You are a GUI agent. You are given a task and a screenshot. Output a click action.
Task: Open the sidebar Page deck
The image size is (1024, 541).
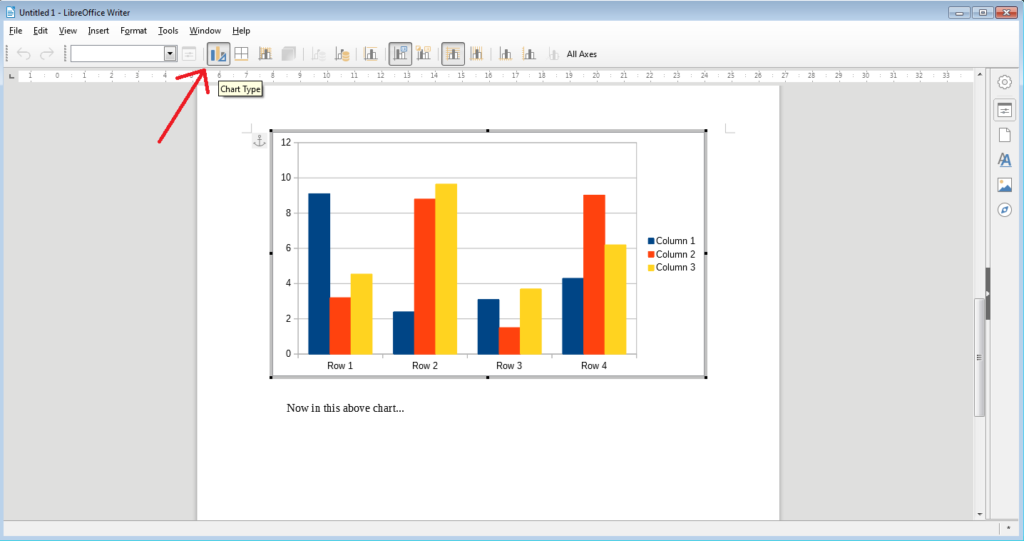point(1004,135)
